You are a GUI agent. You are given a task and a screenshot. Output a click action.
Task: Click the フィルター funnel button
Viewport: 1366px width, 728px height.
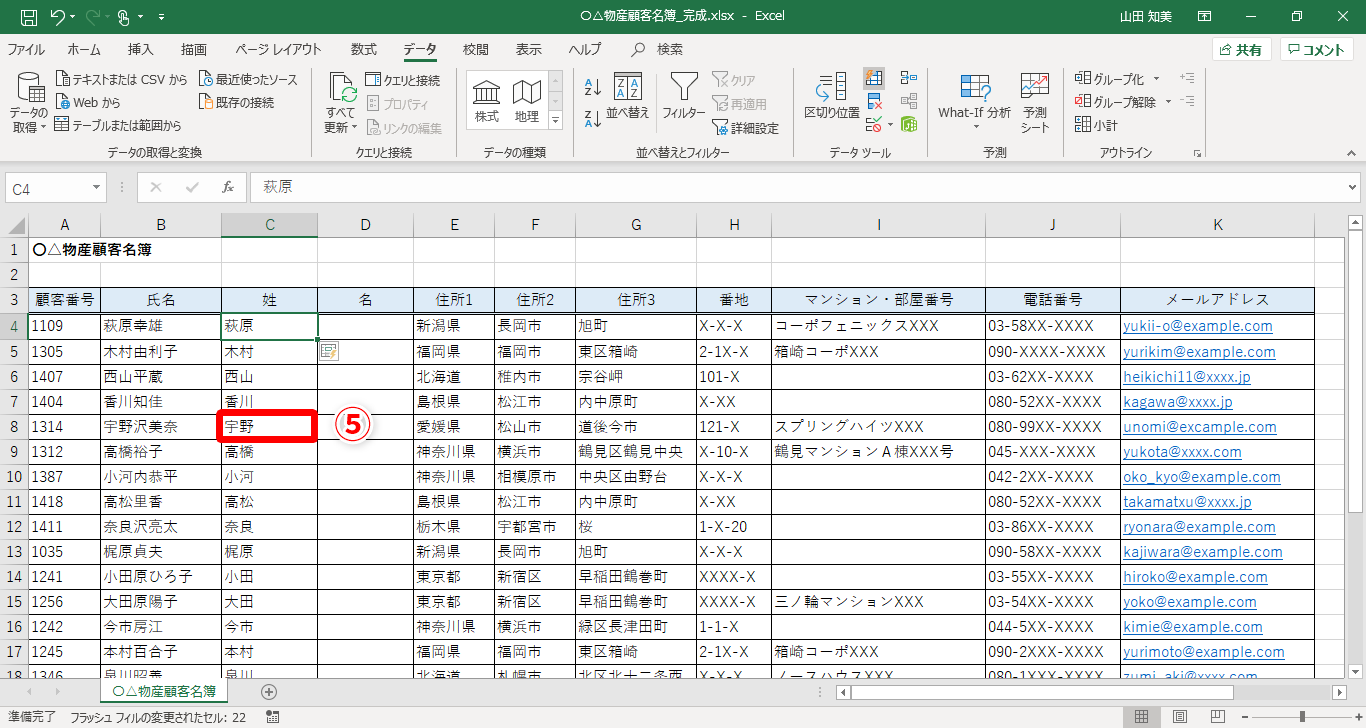coord(684,98)
